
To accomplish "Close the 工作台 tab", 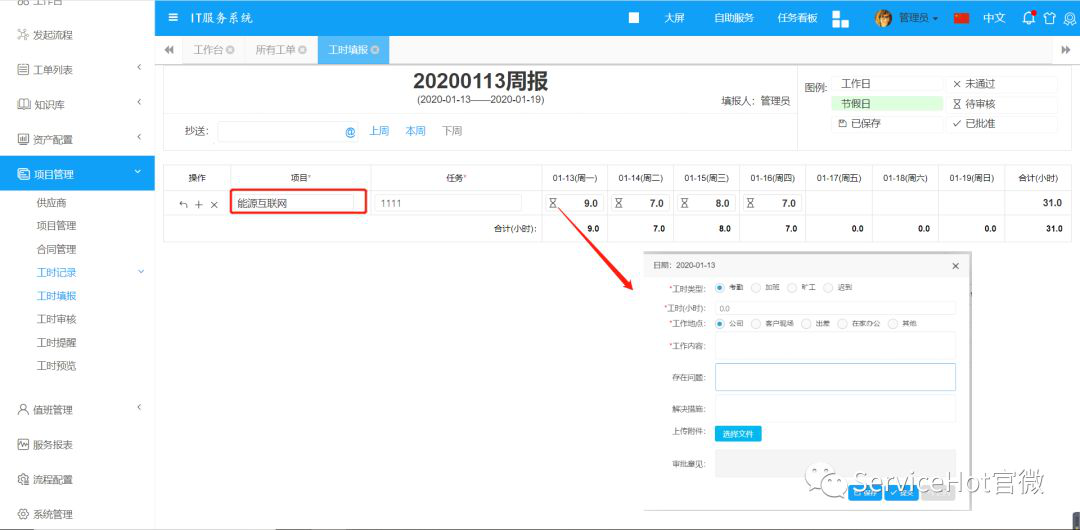I will [231, 50].
